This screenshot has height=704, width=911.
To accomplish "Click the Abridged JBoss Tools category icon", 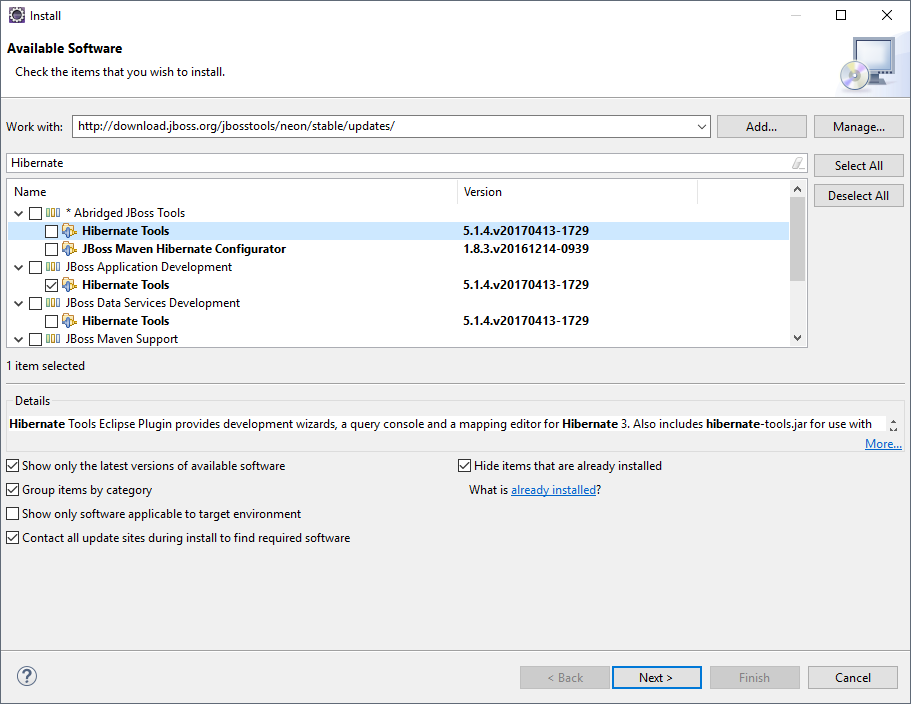I will [53, 213].
